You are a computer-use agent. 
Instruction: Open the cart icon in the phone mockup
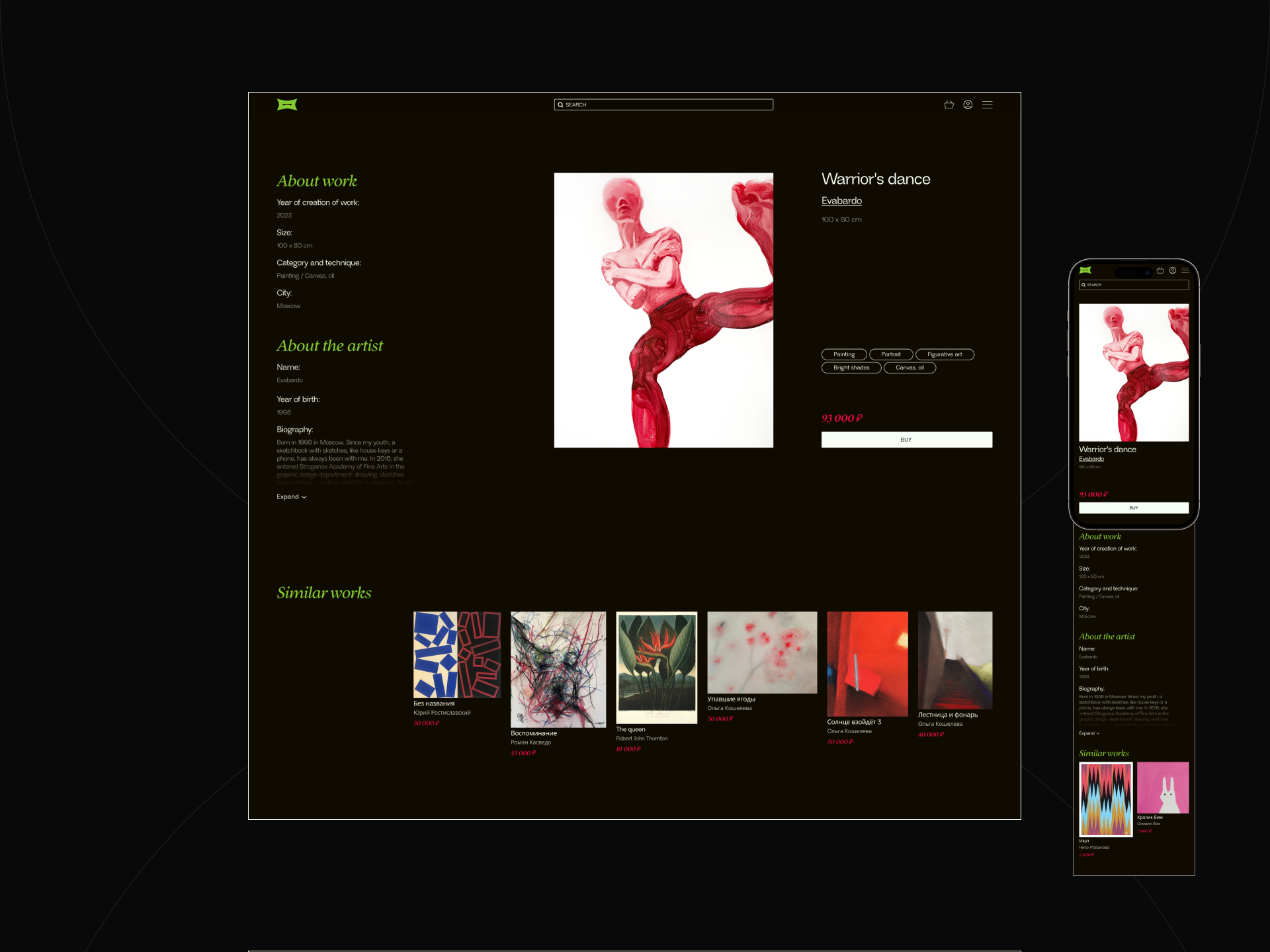(x=1160, y=270)
